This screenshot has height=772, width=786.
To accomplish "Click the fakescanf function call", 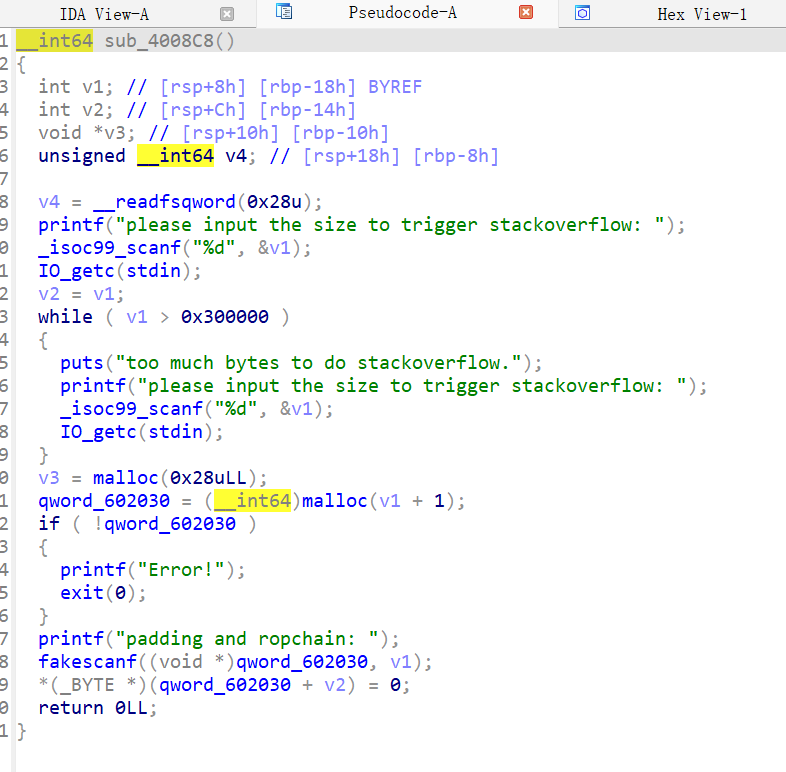I will pos(82,661).
